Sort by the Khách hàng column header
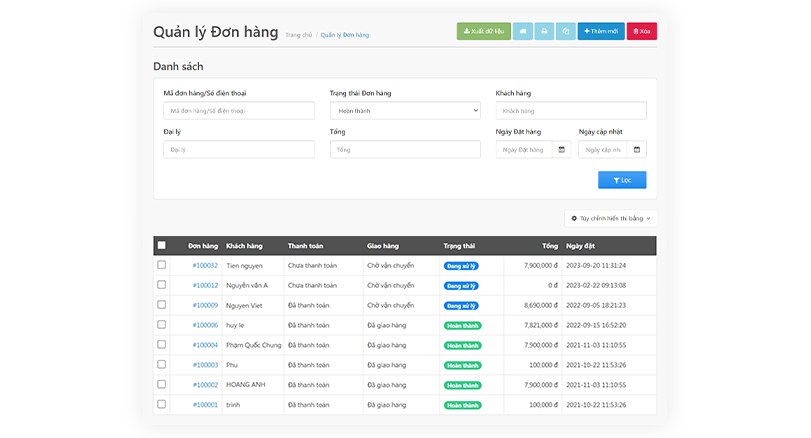This screenshot has width=811, height=438. [x=244, y=246]
